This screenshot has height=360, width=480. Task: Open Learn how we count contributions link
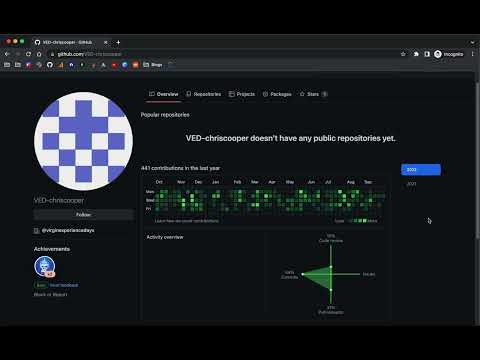(x=187, y=221)
